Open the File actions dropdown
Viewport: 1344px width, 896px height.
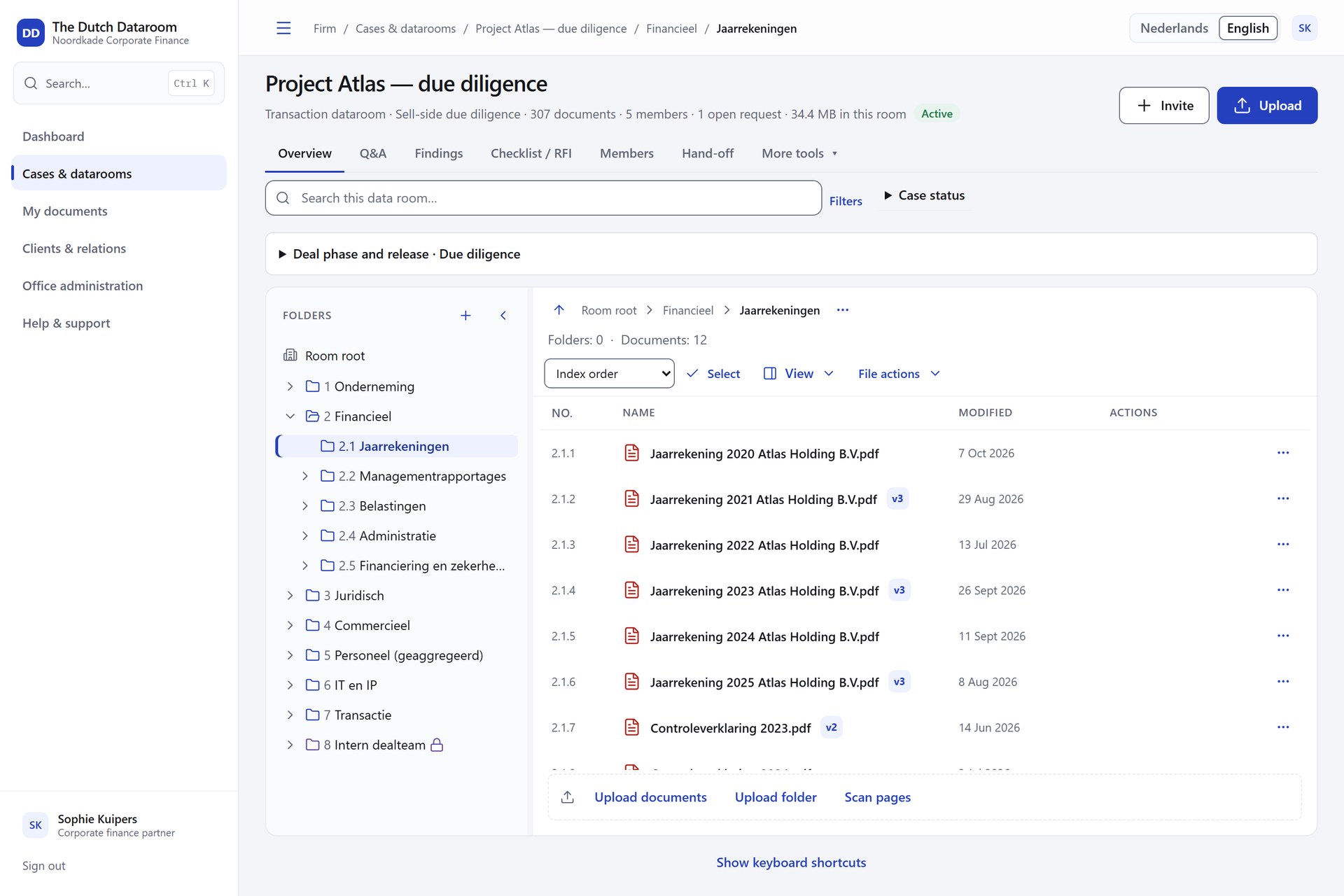coord(899,374)
